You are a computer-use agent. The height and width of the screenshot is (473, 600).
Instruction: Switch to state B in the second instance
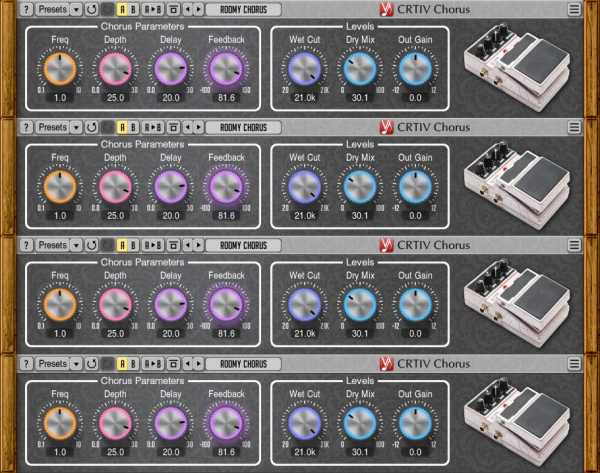click(x=133, y=127)
